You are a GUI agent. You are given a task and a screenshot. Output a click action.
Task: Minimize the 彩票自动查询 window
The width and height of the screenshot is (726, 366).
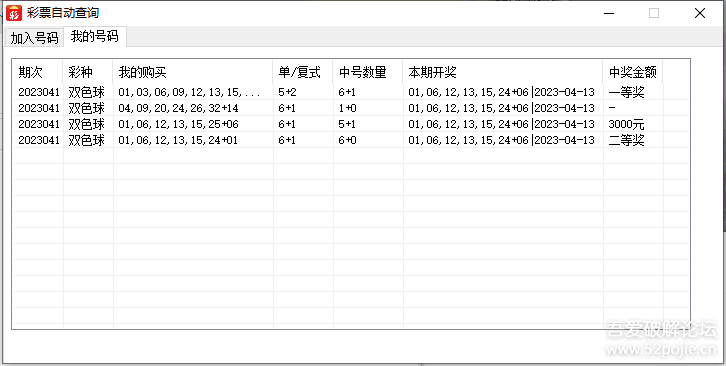pyautogui.click(x=609, y=13)
